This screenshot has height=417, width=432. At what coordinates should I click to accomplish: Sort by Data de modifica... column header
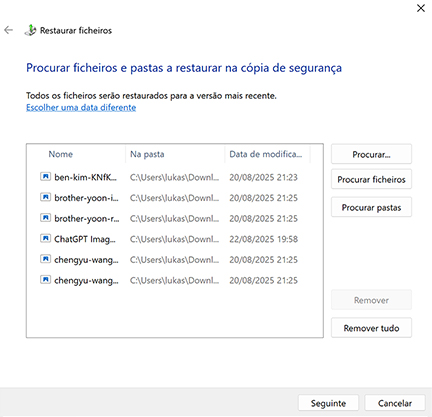(x=267, y=154)
